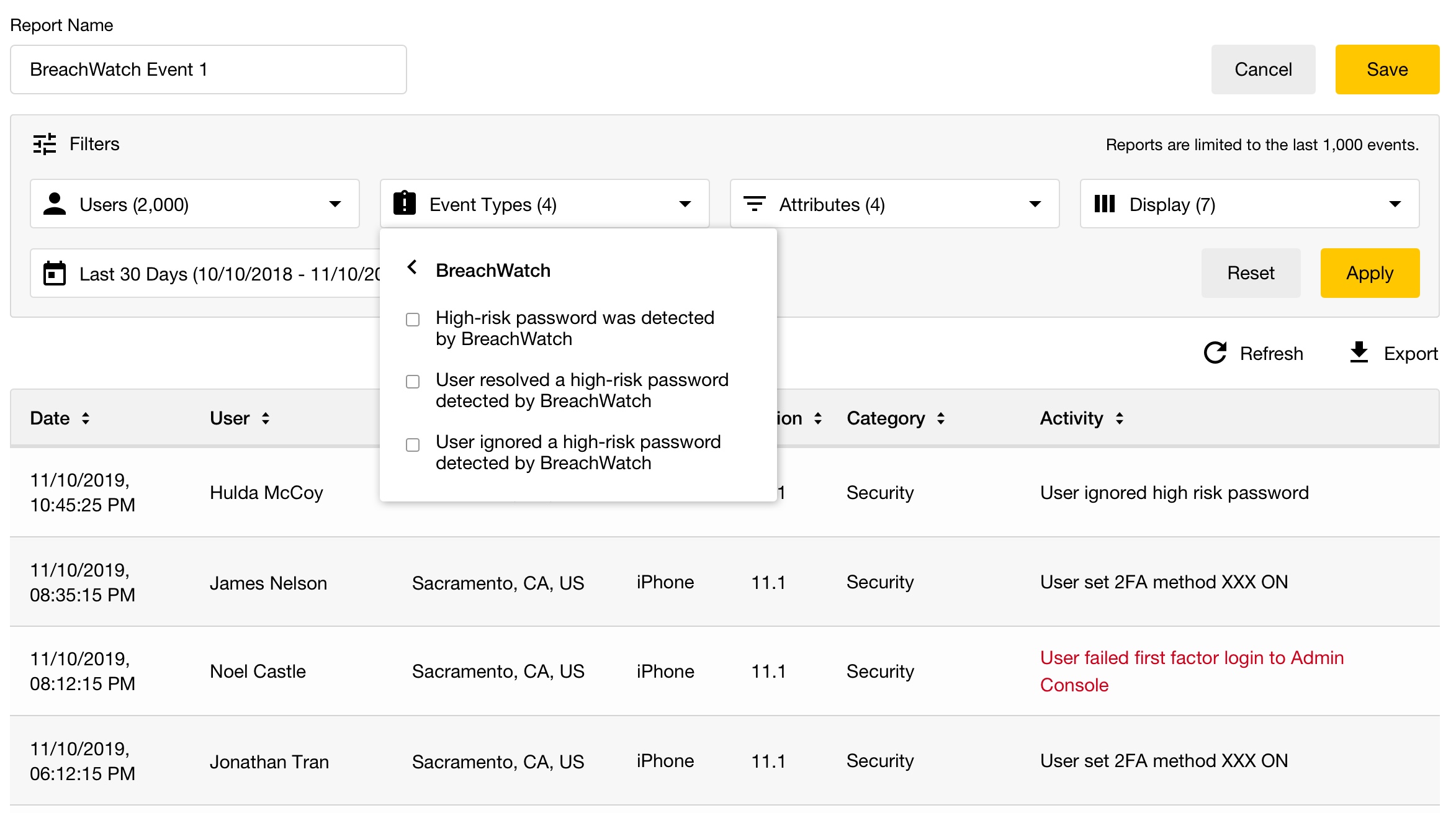Check User resolved a high-risk password option
Screen dimensions: 1456x813
(x=413, y=382)
